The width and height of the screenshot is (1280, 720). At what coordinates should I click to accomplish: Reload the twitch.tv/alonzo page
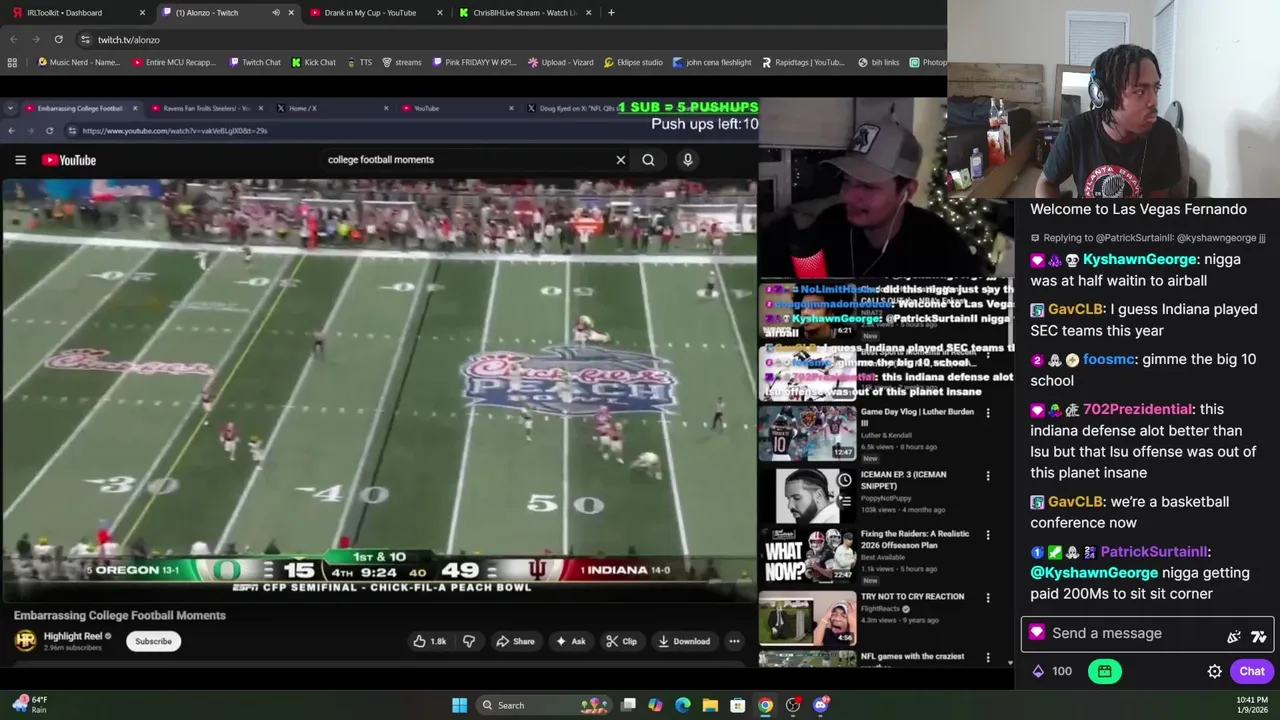pos(59,39)
